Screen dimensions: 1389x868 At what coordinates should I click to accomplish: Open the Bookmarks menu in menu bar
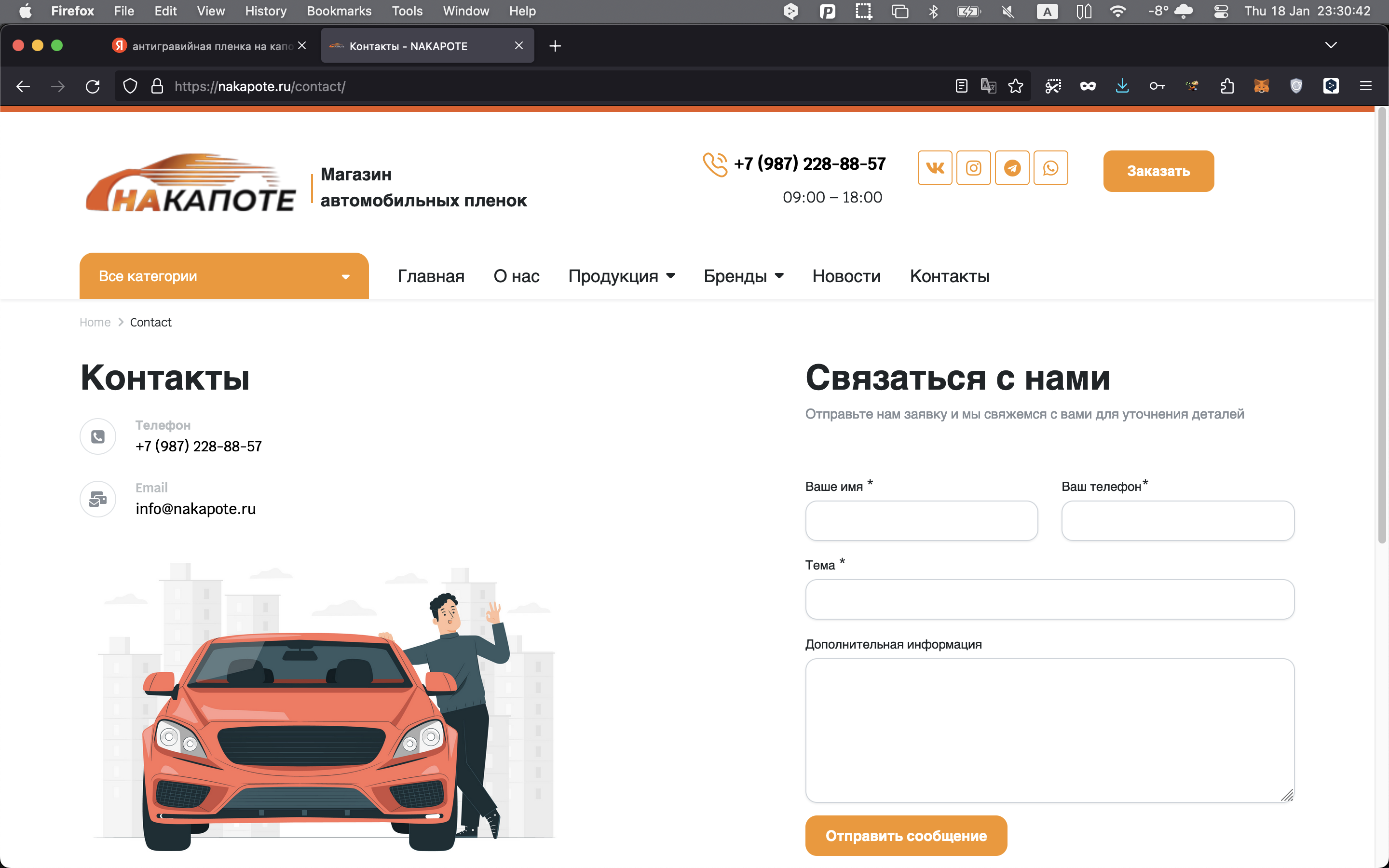pos(339,11)
